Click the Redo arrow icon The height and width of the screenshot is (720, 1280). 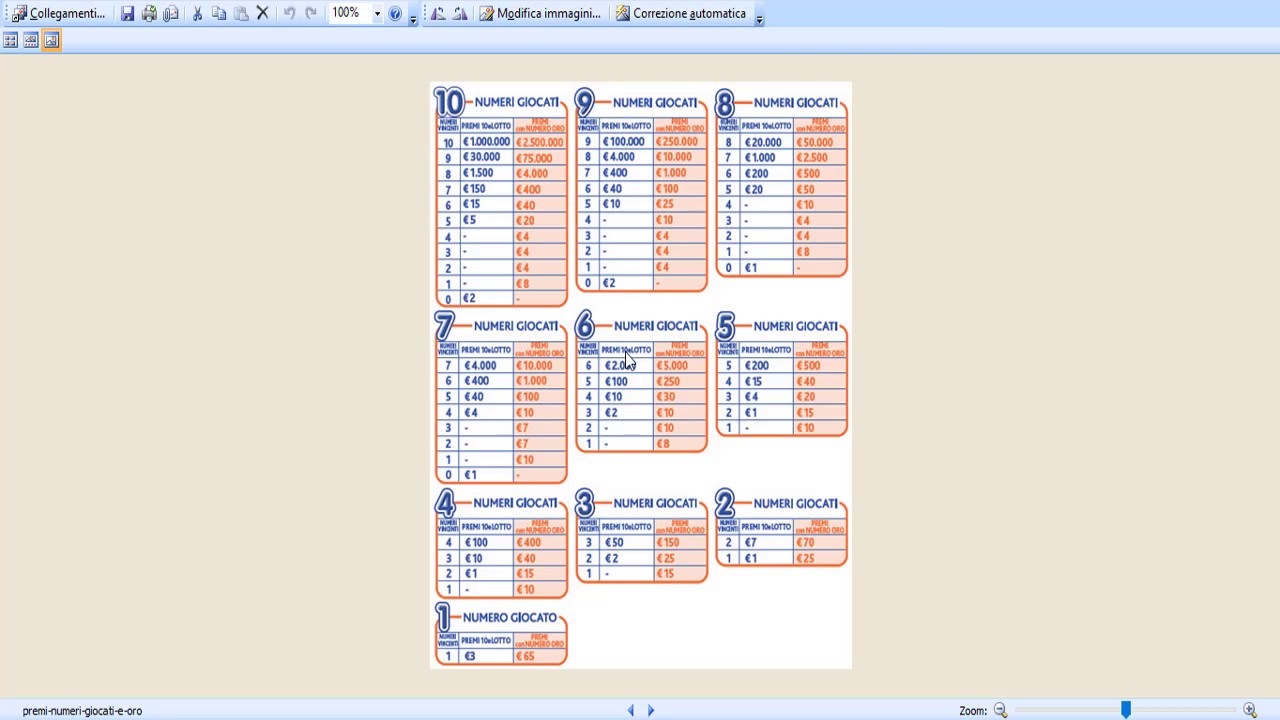[311, 13]
